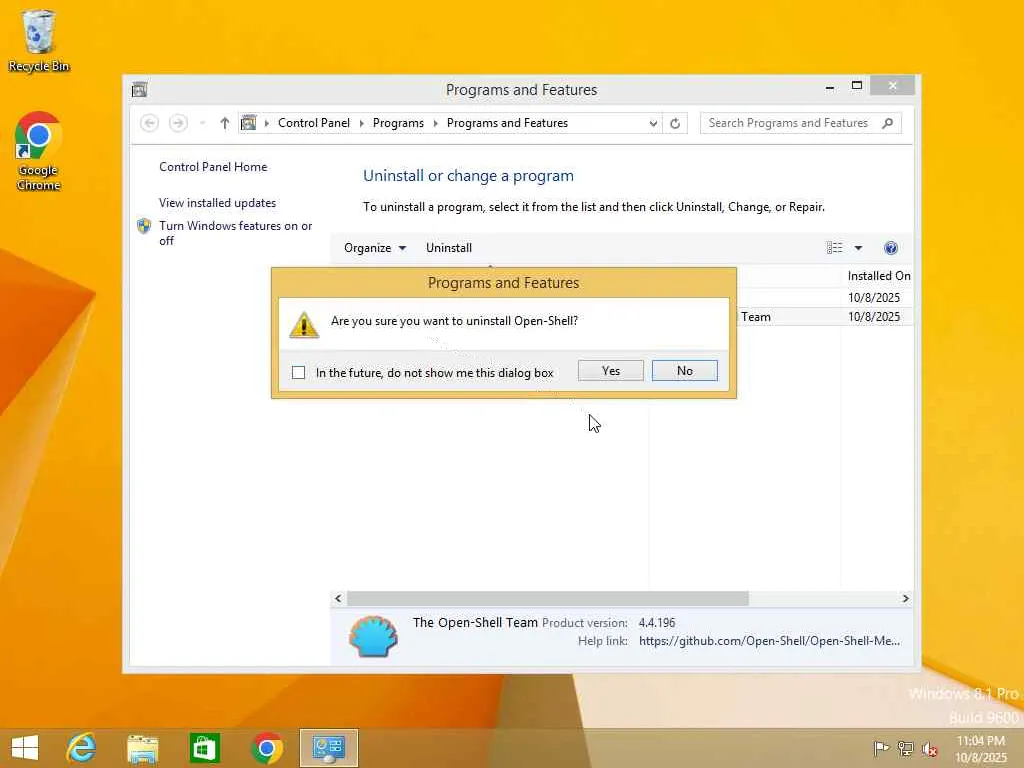
Task: Open the Windows Start button
Action: tap(25, 748)
